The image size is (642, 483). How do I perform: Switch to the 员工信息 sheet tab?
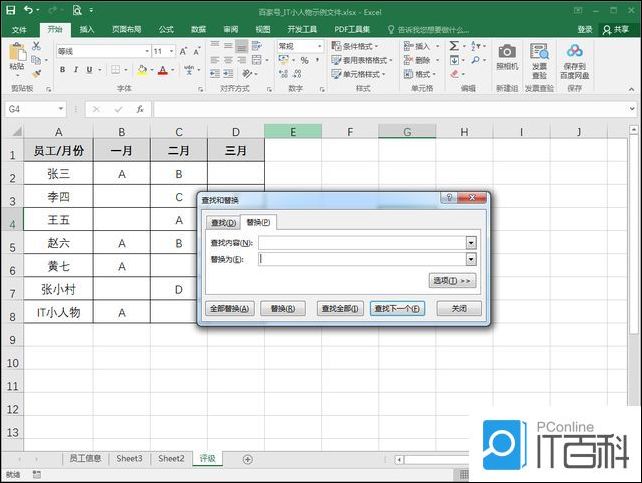(x=85, y=459)
